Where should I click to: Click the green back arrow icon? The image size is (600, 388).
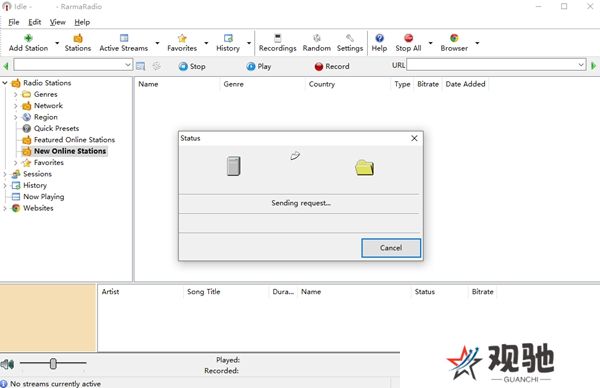[6, 66]
